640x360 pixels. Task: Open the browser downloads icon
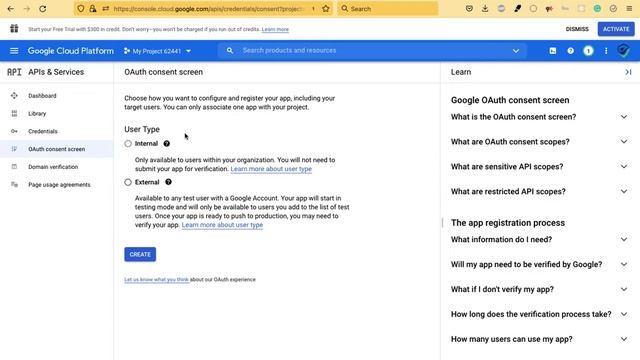pyautogui.click(x=485, y=9)
